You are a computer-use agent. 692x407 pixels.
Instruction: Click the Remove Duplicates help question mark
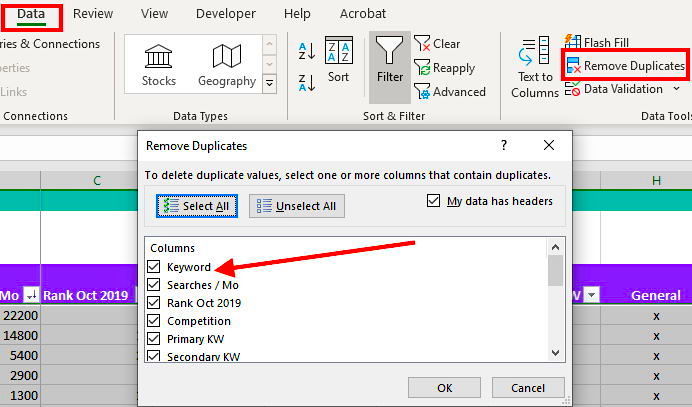click(x=504, y=146)
